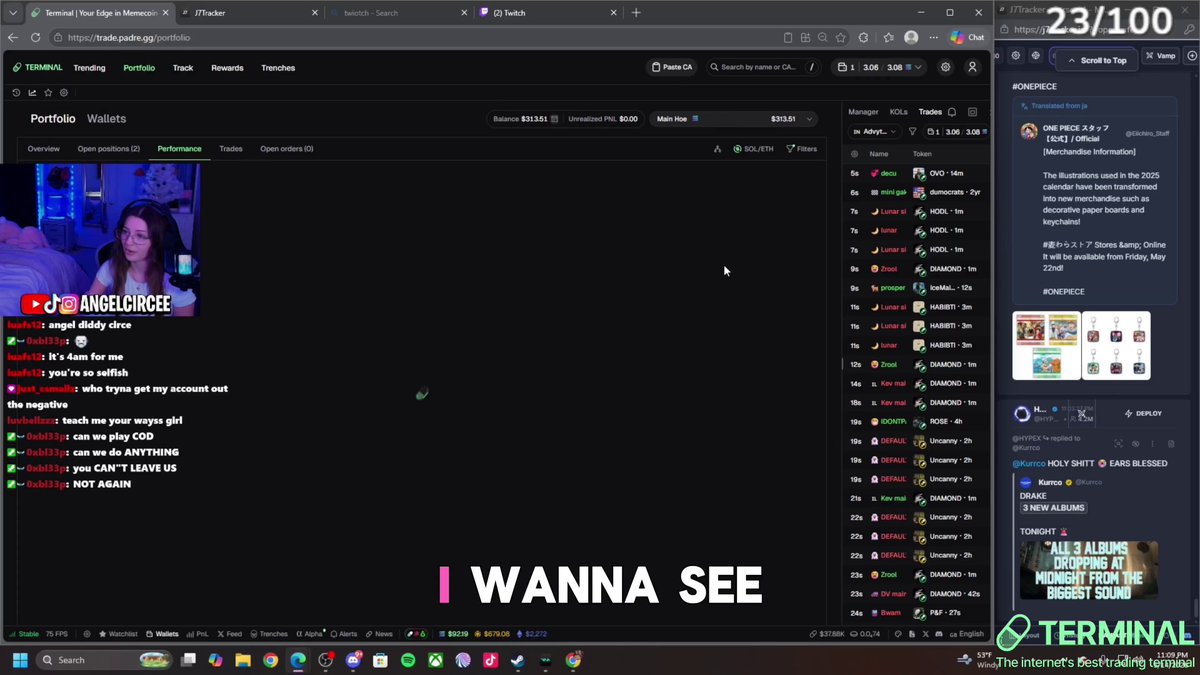Switch to the Trades portfolio tab

pos(231,149)
